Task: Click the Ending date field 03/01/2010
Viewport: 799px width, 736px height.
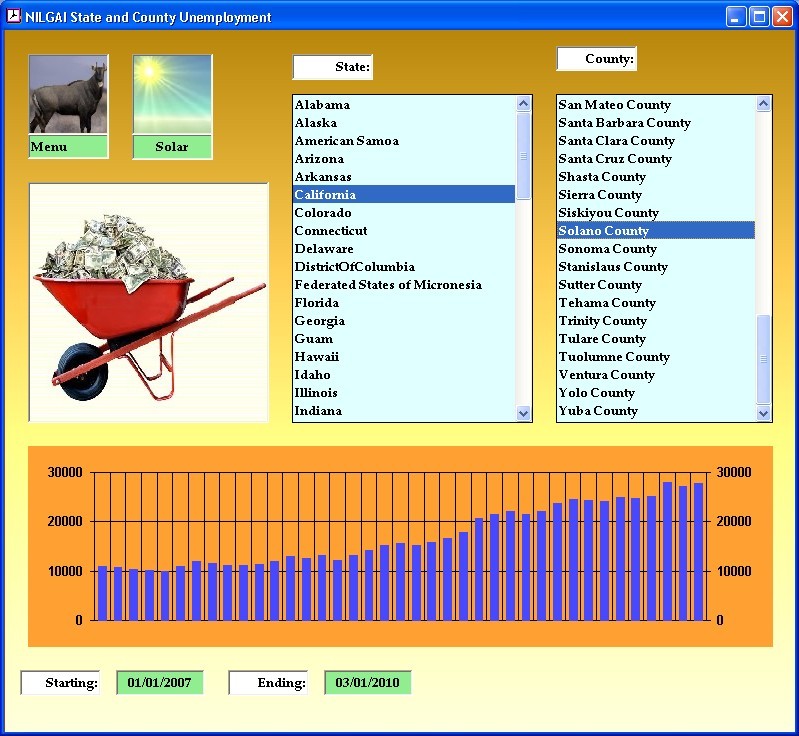Action: point(367,683)
